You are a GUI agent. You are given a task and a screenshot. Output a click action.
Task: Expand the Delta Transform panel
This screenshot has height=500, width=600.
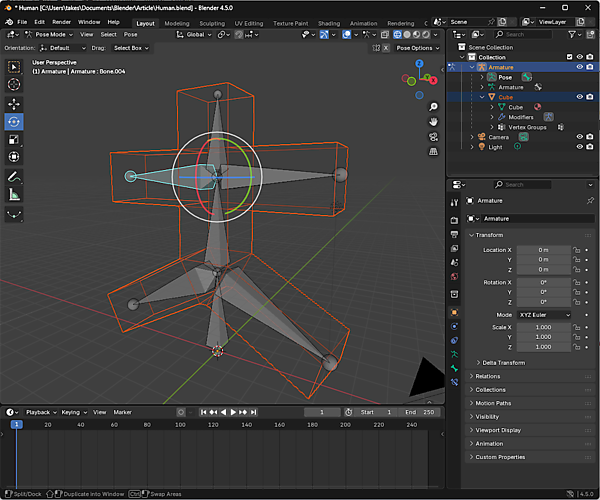tap(503, 362)
